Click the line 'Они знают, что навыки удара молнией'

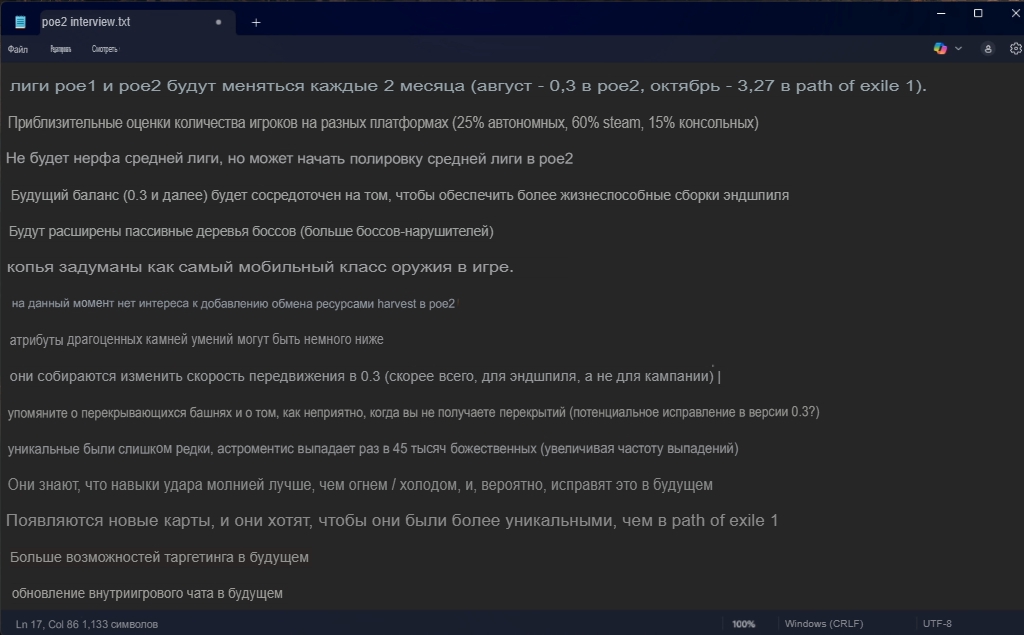click(360, 485)
